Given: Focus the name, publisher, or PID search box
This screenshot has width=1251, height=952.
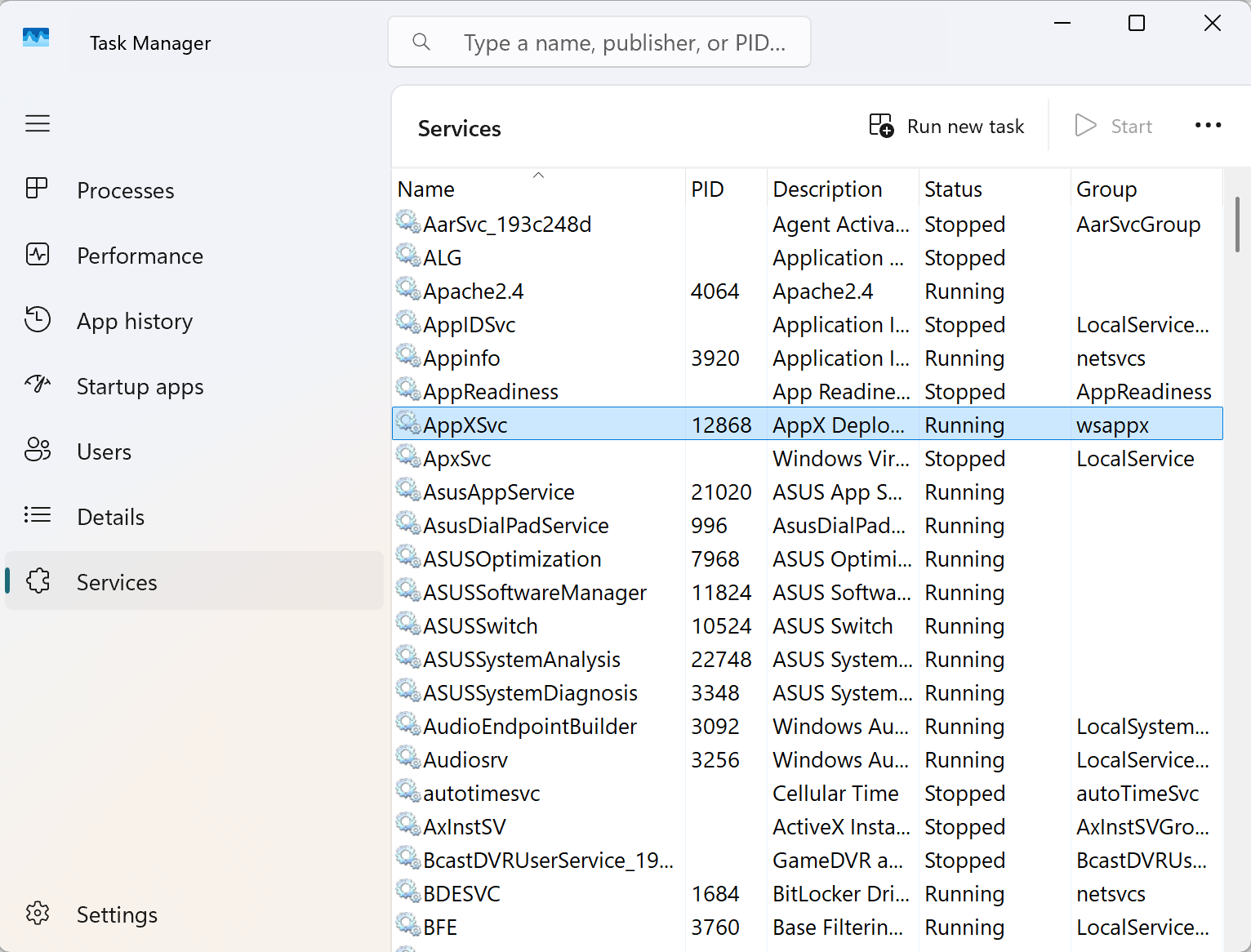Looking at the screenshot, I should (x=599, y=42).
